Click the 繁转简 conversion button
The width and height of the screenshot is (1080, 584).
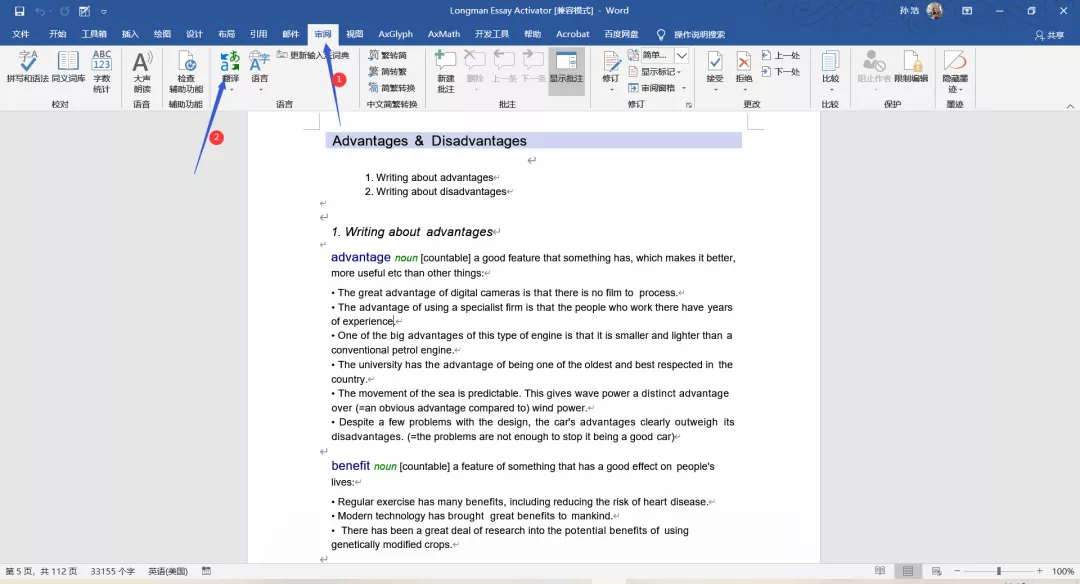coord(388,56)
